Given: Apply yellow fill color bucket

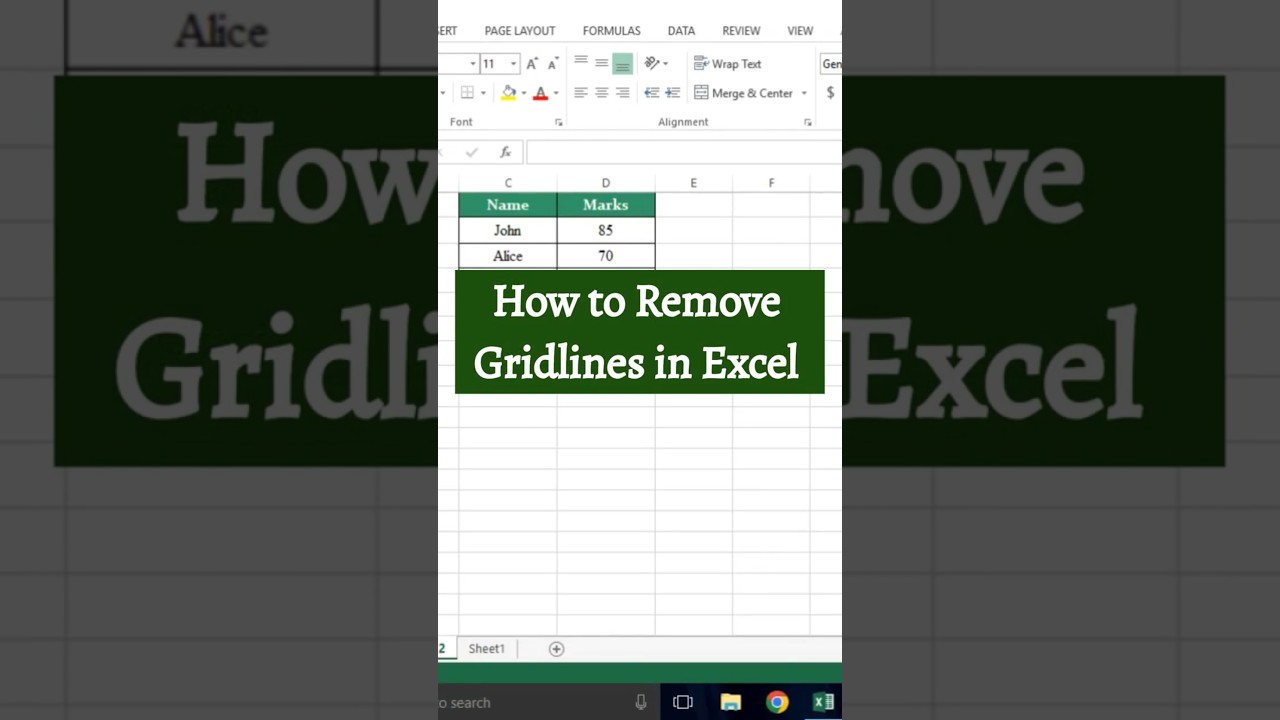Looking at the screenshot, I should point(509,93).
